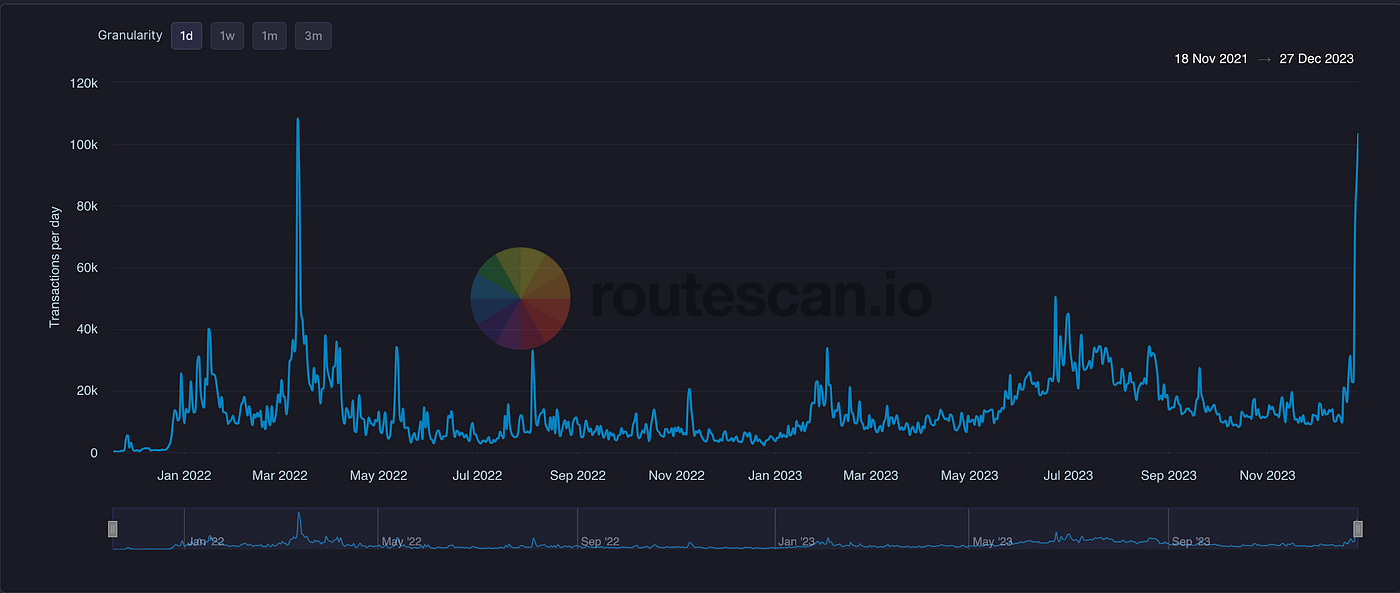Image resolution: width=1400 pixels, height=593 pixels.
Task: Click the Jan '23 label in the navigator
Action: [797, 541]
